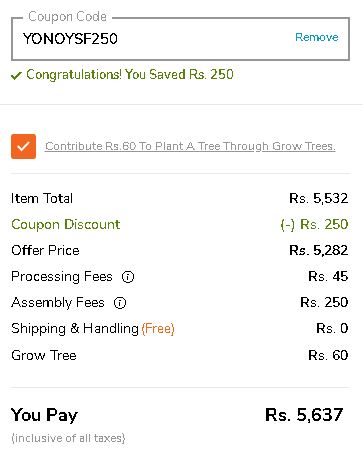The image size is (363, 462).
Task: Open the Grow Trees contribution link
Action: [x=190, y=146]
